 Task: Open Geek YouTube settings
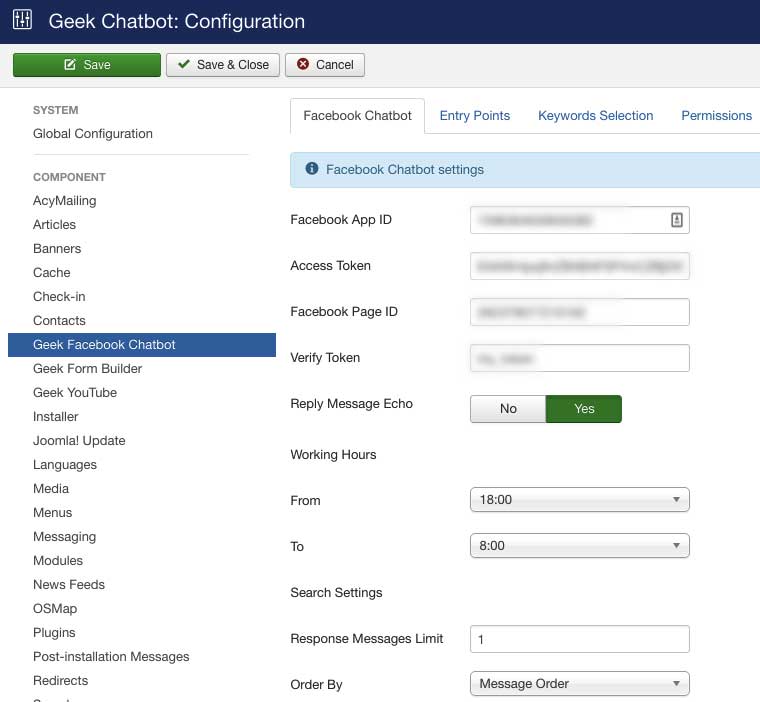(x=75, y=393)
